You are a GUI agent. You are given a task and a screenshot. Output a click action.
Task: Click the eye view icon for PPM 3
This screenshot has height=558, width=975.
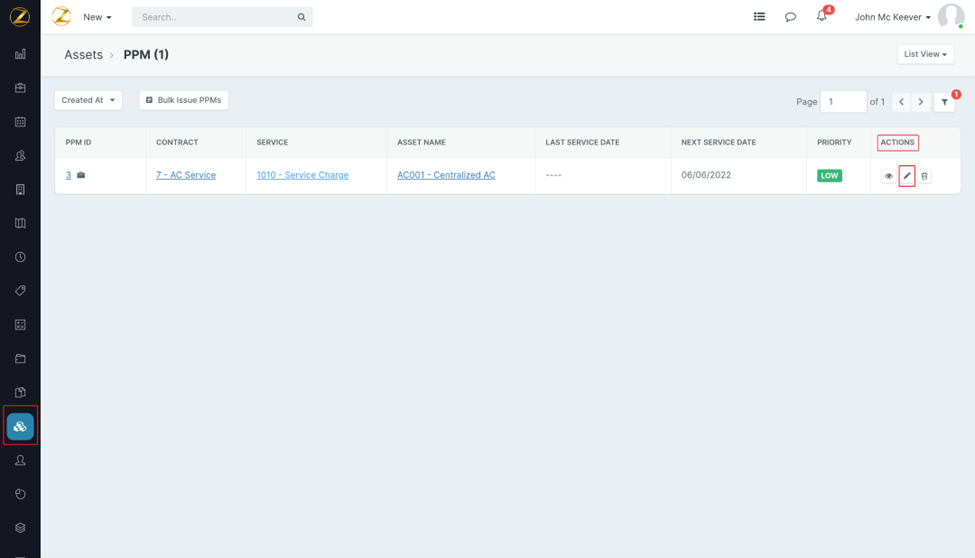pos(888,176)
